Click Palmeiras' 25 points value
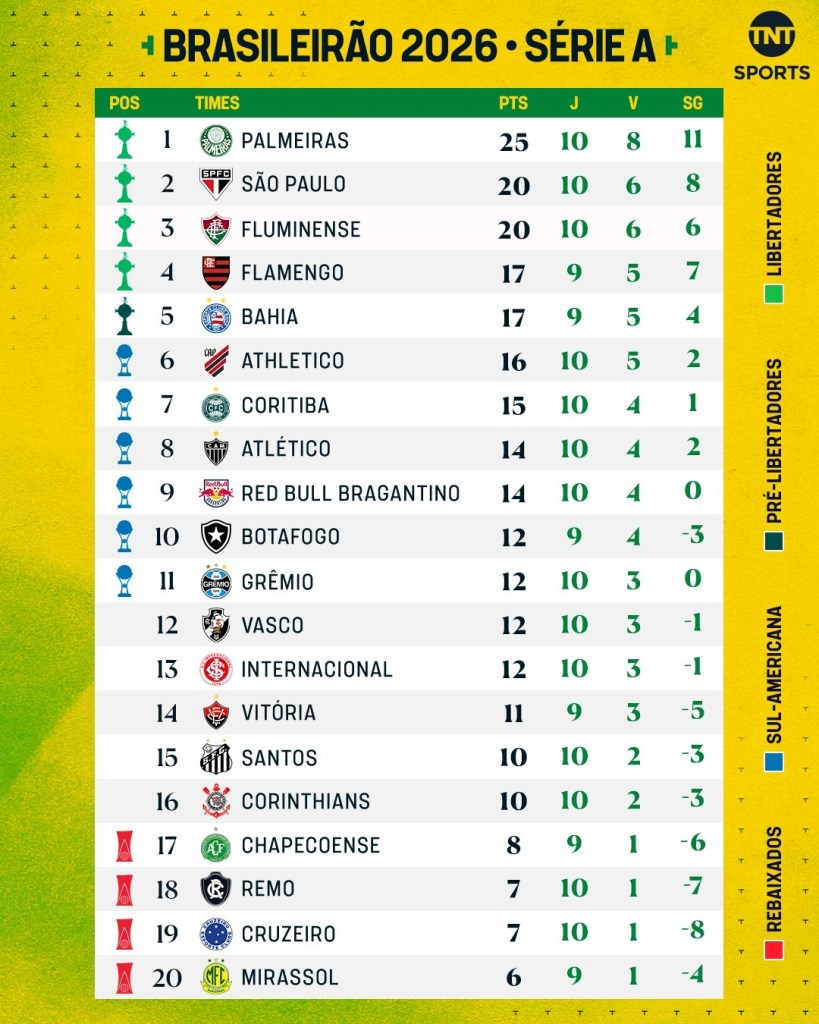The height and width of the screenshot is (1024, 819). pyautogui.click(x=513, y=141)
